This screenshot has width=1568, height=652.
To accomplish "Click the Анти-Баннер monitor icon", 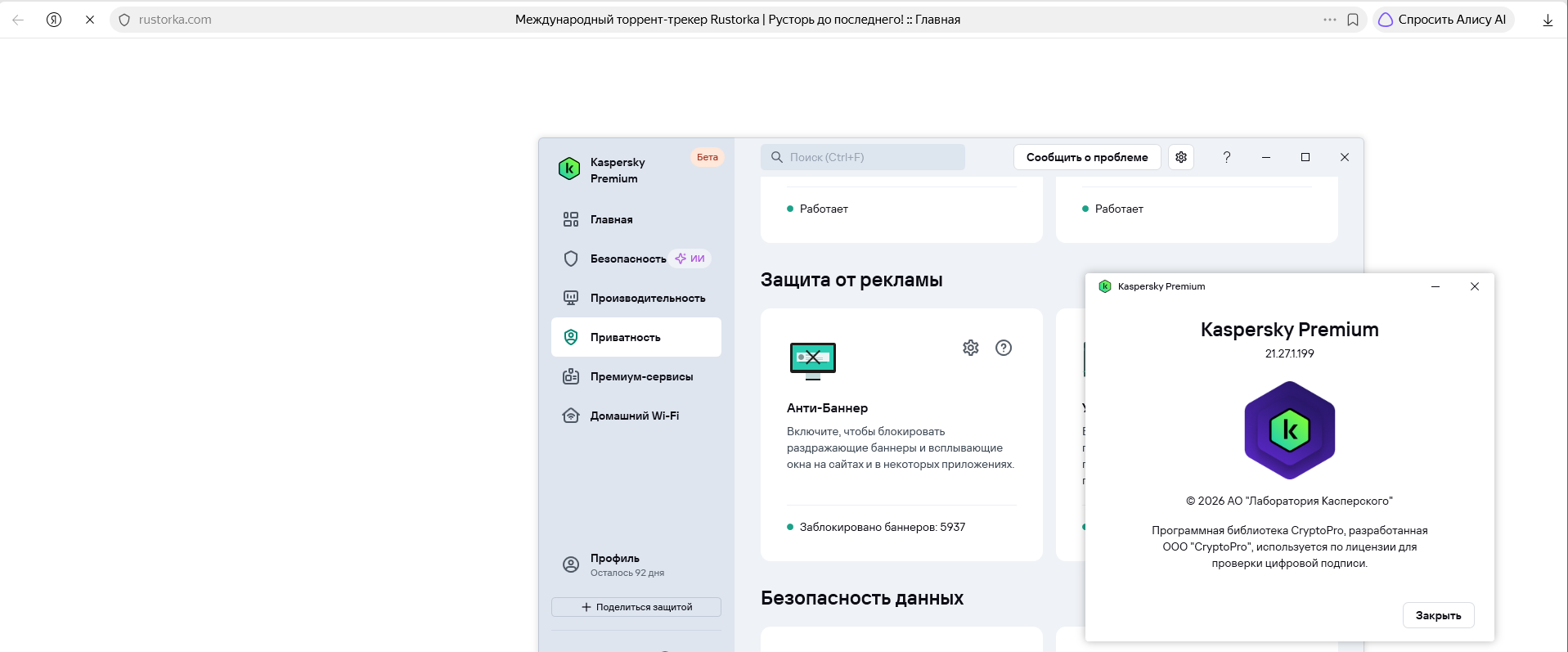I will [813, 361].
